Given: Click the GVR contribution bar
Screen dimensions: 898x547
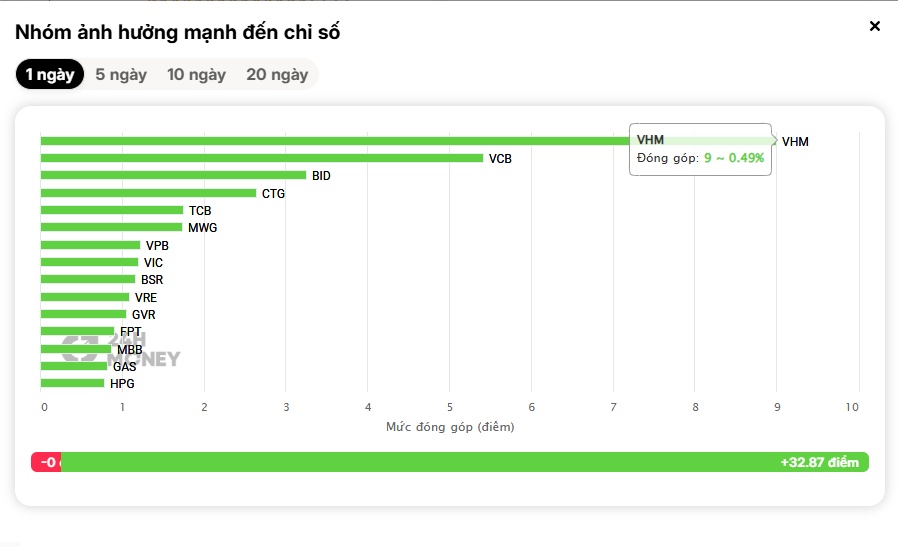Looking at the screenshot, I should click(x=83, y=314).
